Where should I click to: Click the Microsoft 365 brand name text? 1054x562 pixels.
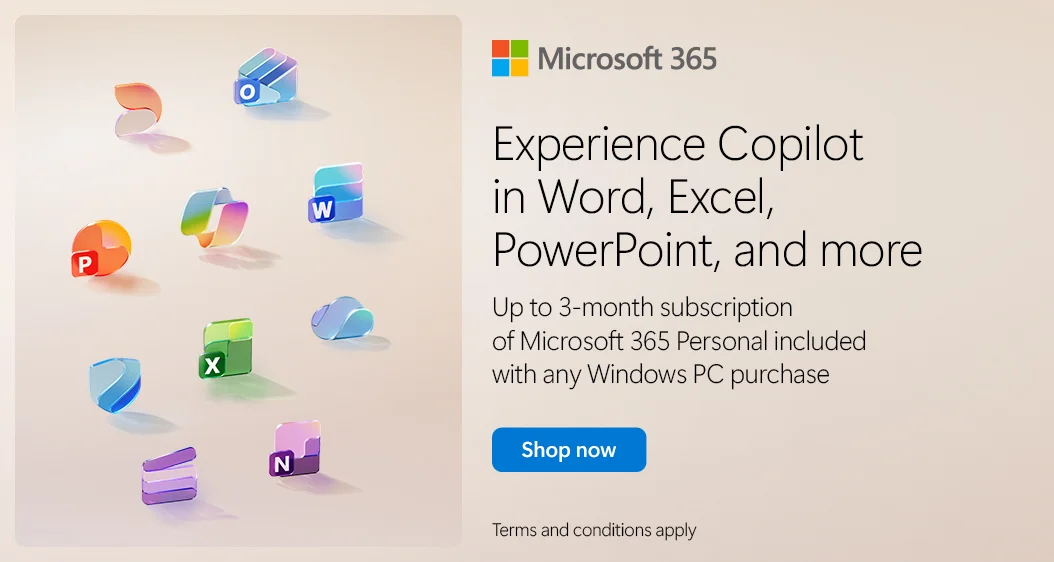627,58
